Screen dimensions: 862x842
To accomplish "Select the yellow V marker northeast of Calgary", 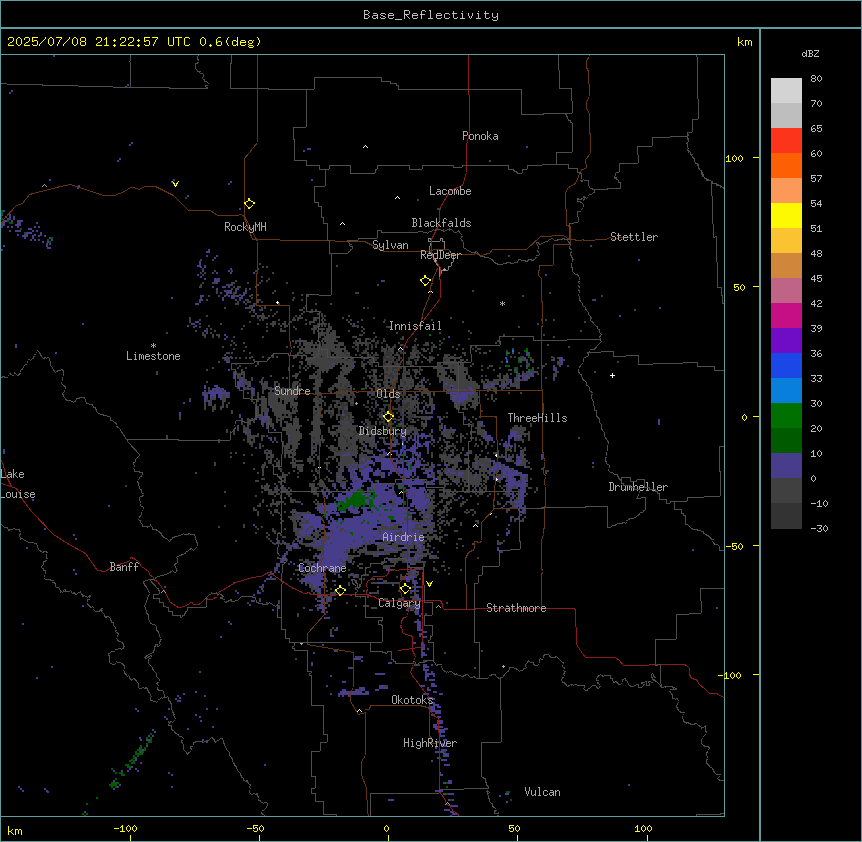I will (x=429, y=584).
